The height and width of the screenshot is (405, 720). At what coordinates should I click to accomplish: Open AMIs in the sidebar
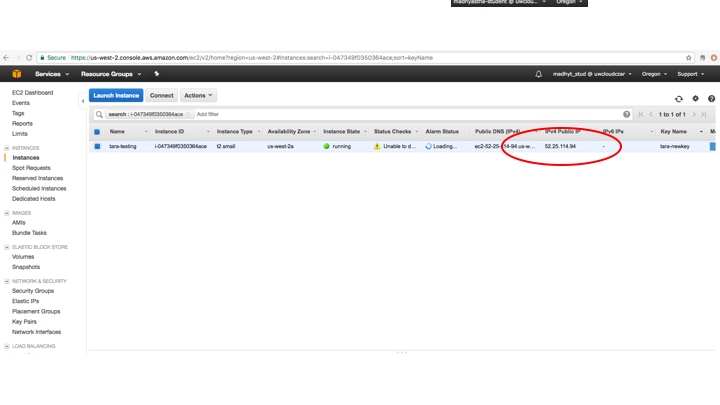19,223
